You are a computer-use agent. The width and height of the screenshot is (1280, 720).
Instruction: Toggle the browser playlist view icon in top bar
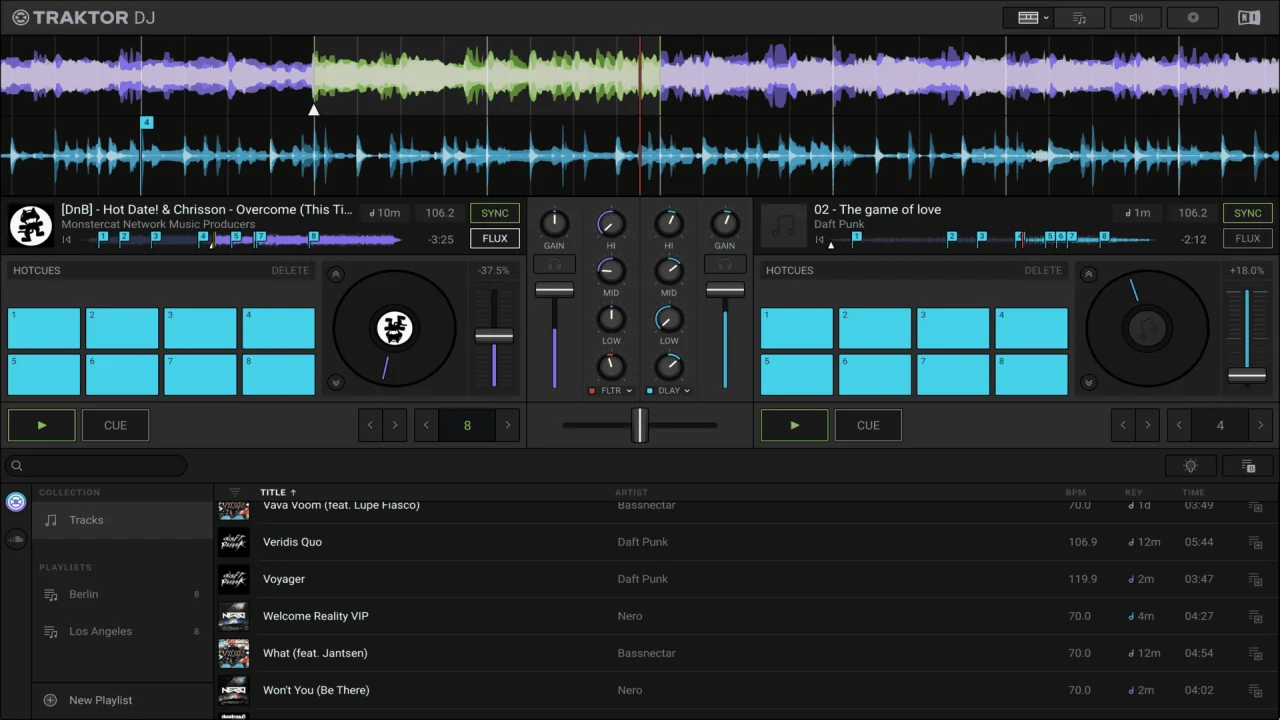(1079, 18)
